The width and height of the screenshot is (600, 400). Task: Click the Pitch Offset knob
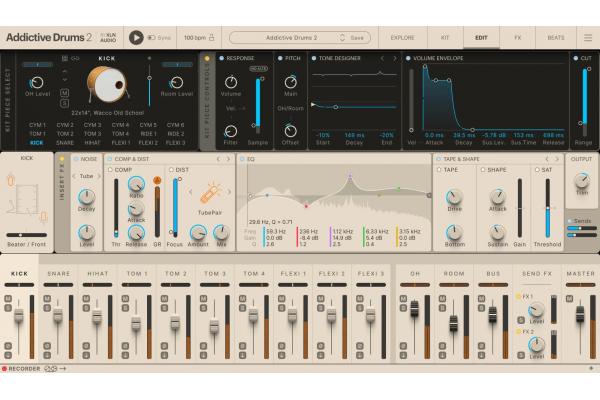[290, 131]
